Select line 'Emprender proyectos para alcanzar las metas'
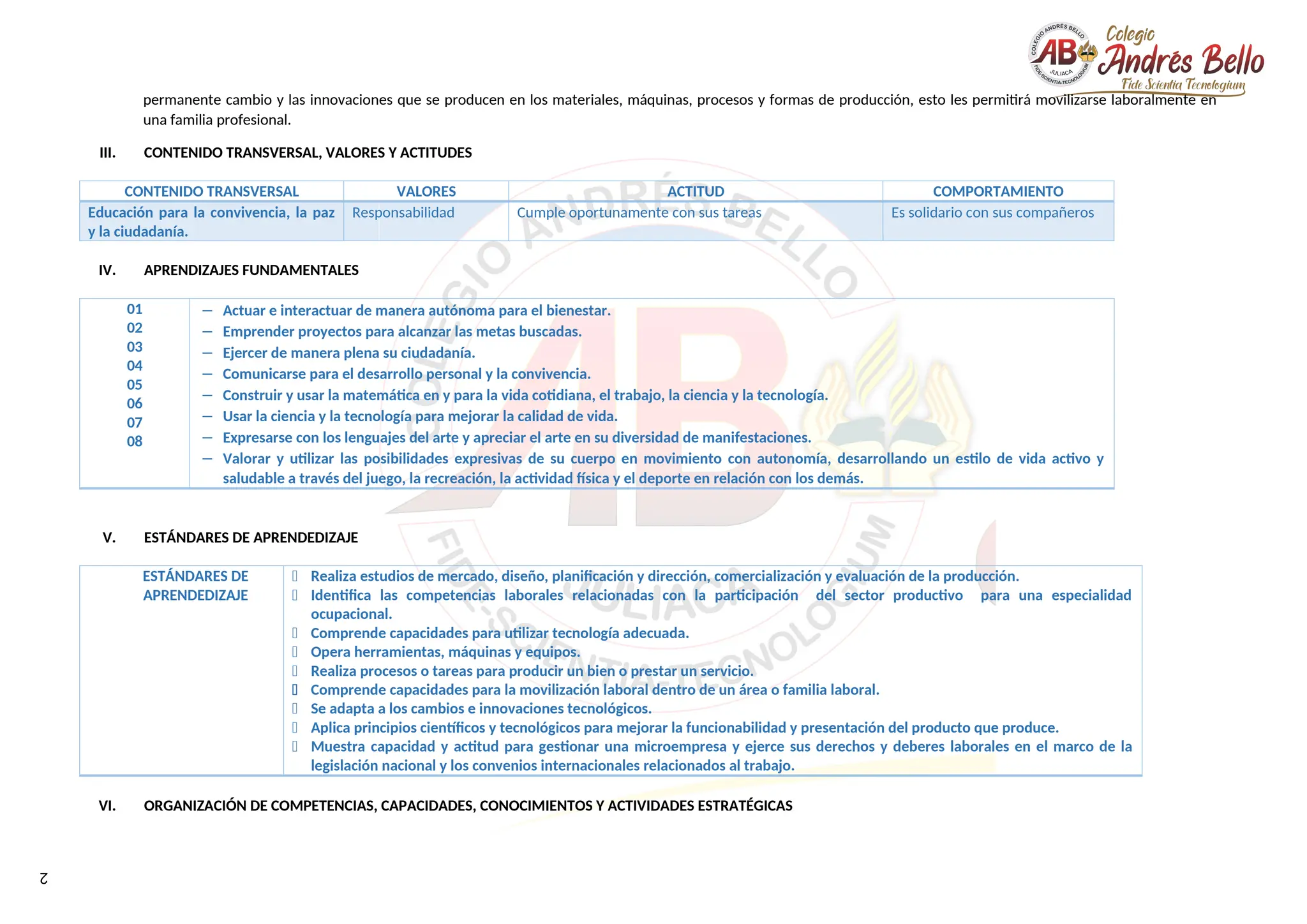The height and width of the screenshot is (924, 1307). 402,332
